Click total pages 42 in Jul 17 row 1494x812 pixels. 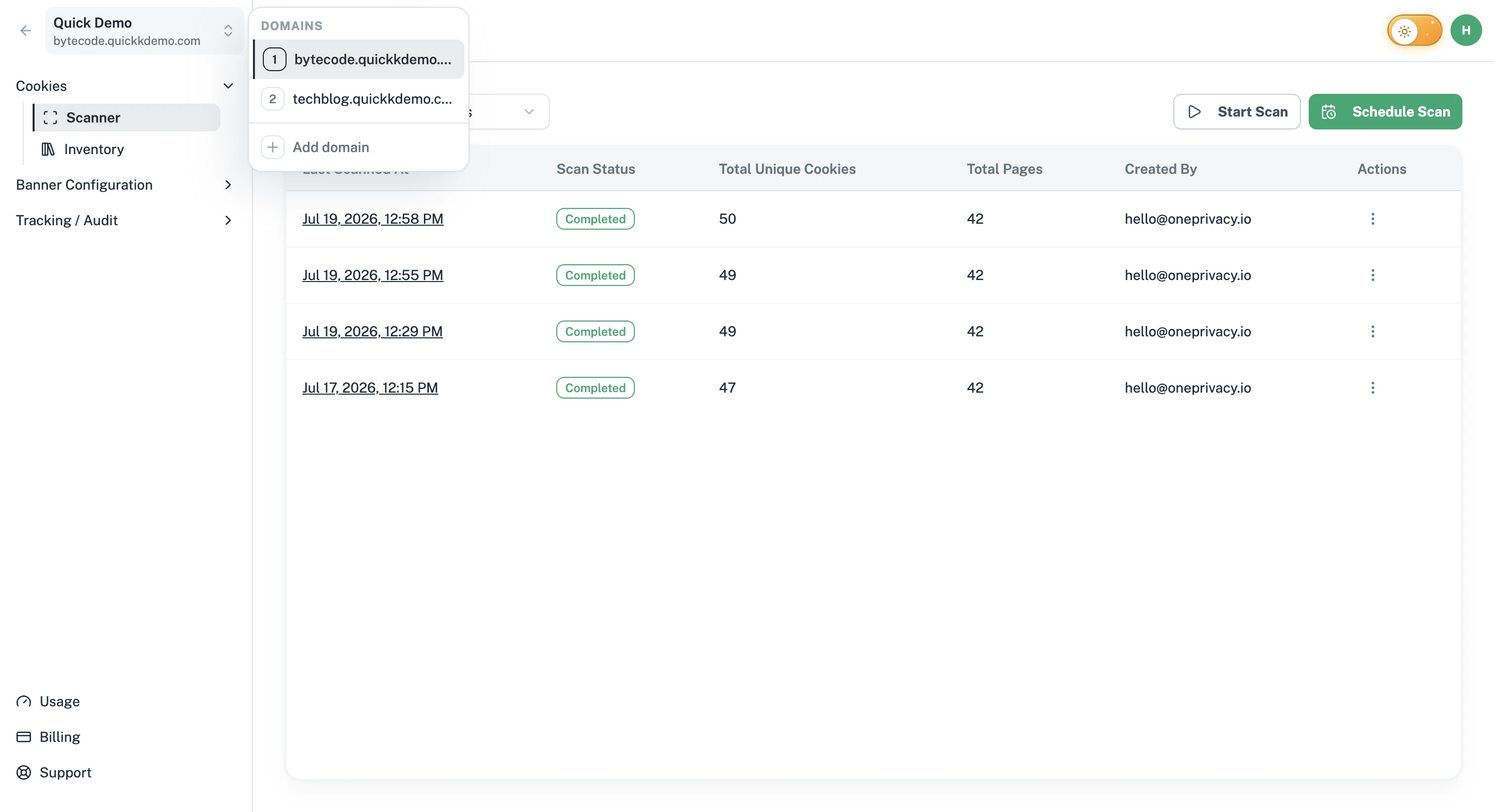point(975,388)
